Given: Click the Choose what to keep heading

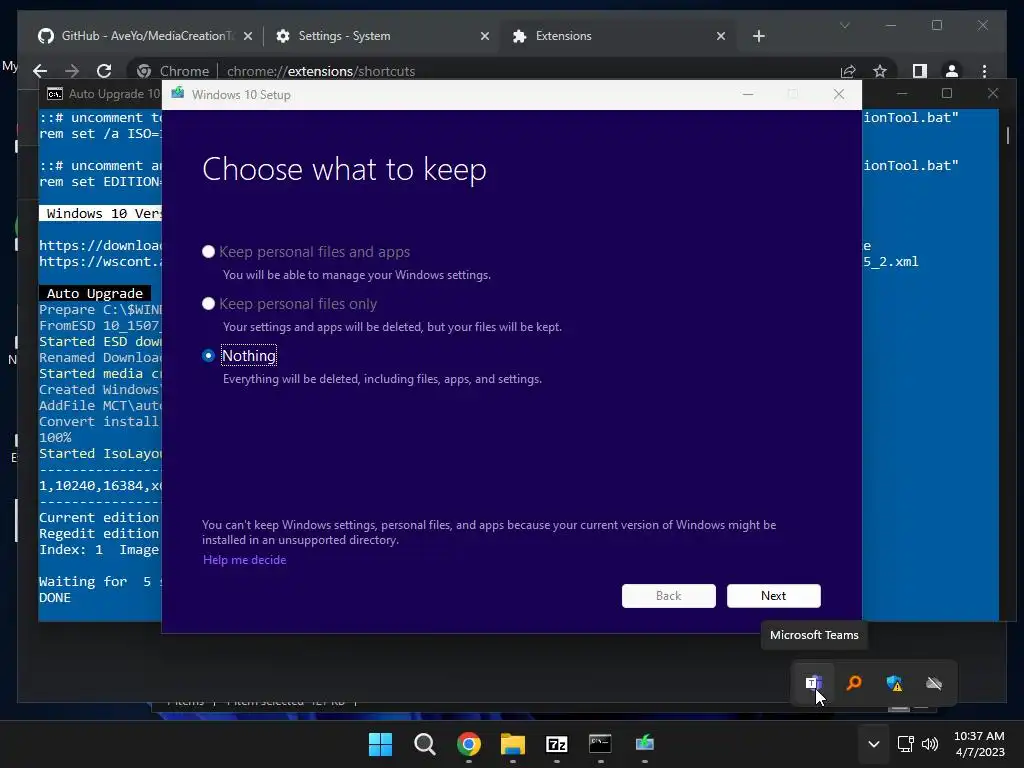Looking at the screenshot, I should pos(344,170).
